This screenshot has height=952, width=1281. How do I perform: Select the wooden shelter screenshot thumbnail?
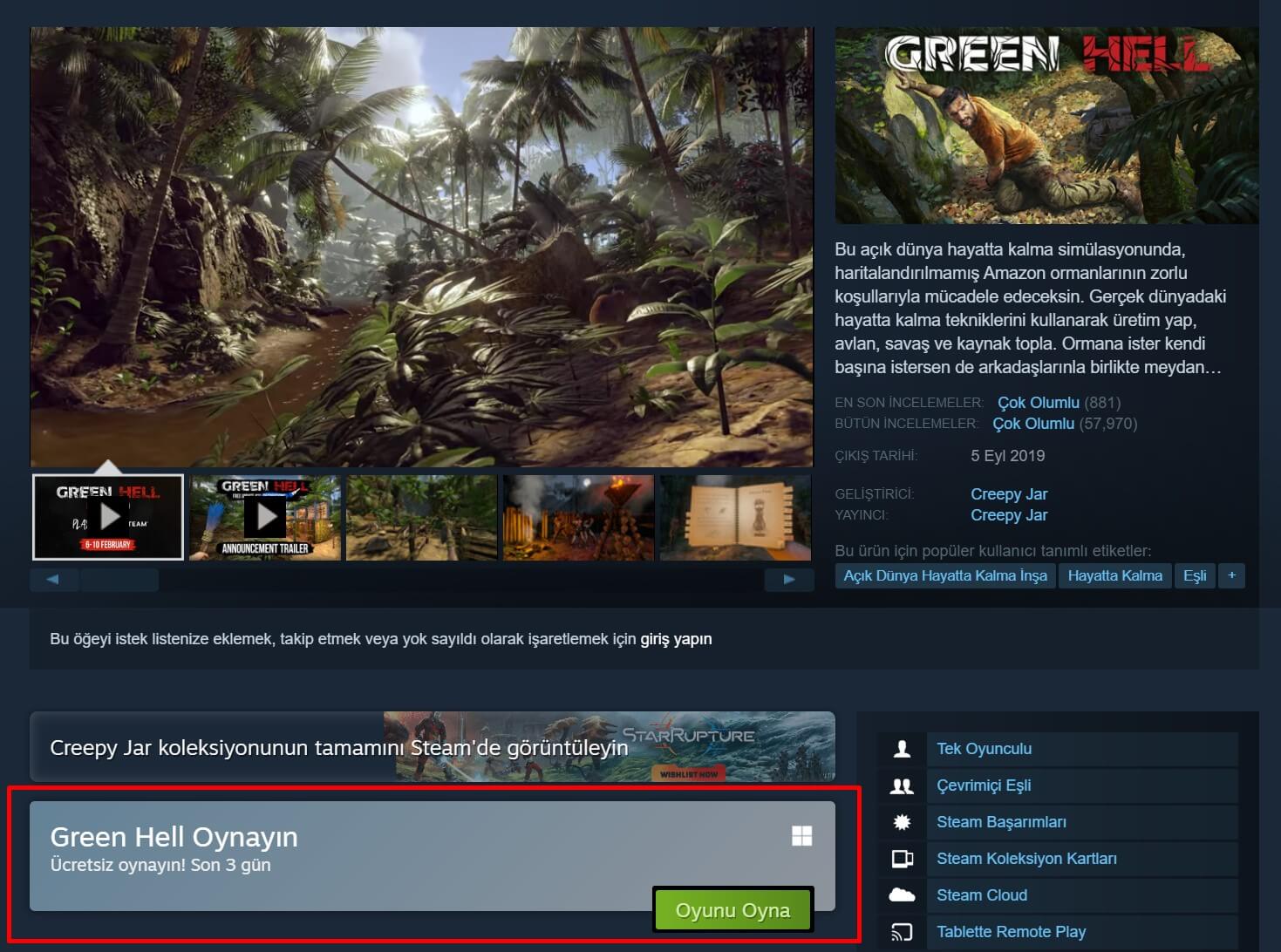tap(422, 517)
